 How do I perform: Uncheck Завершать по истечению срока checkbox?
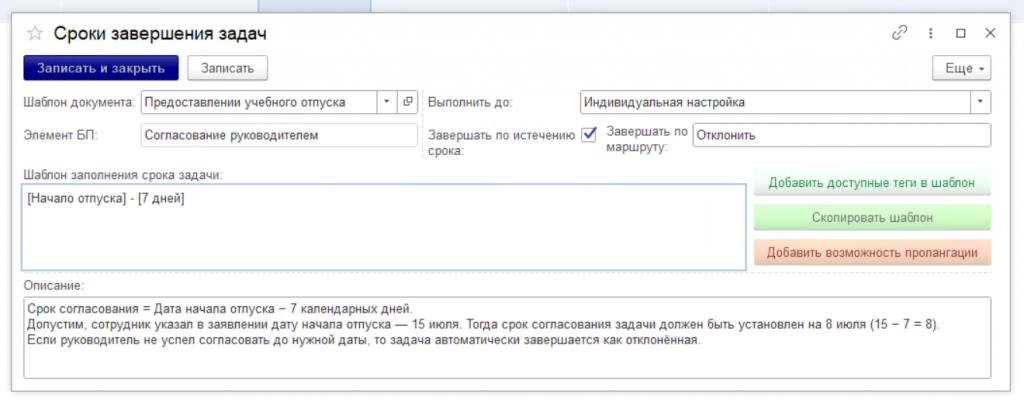point(589,134)
